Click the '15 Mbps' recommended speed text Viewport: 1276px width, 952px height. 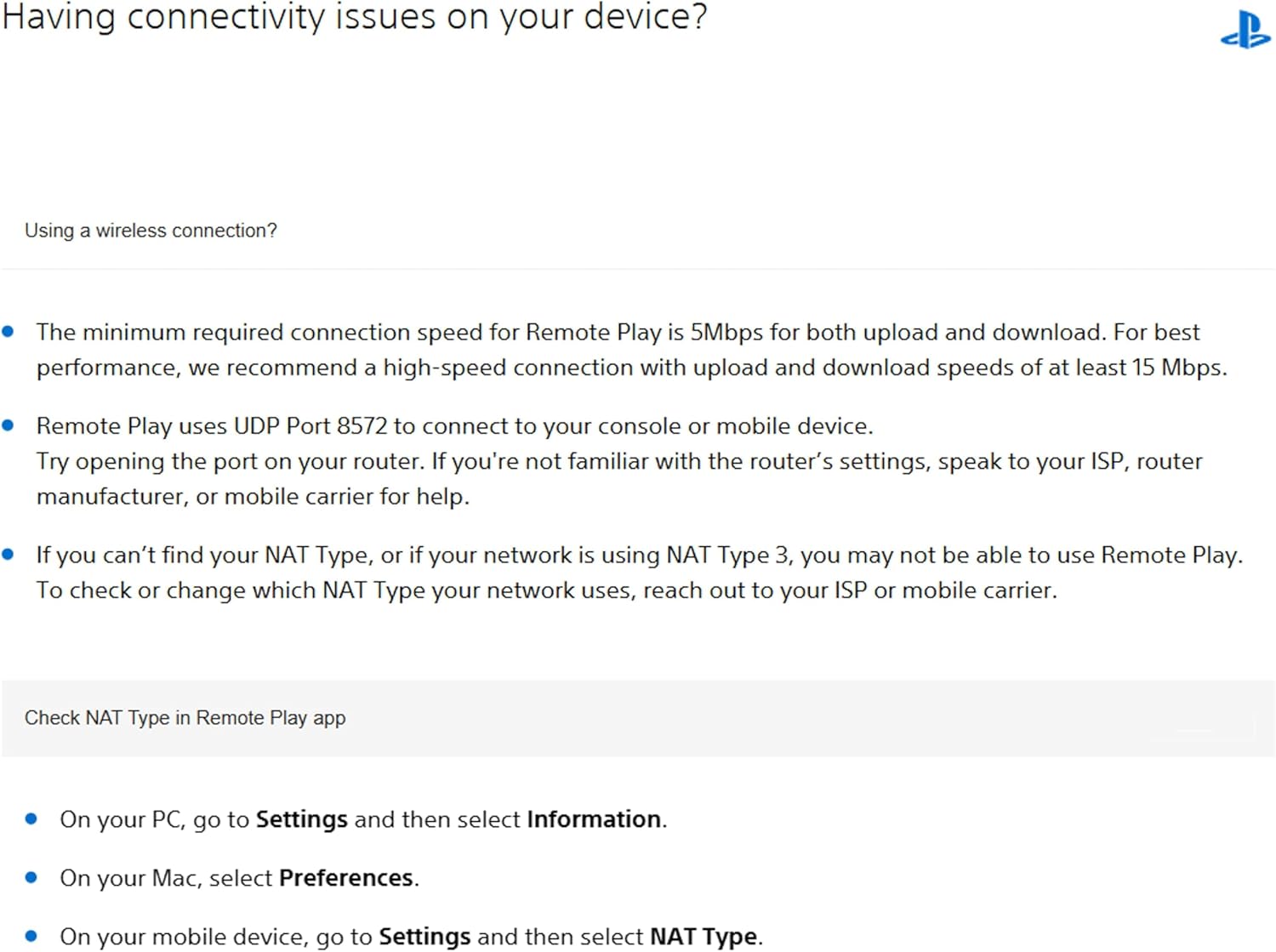(1177, 368)
